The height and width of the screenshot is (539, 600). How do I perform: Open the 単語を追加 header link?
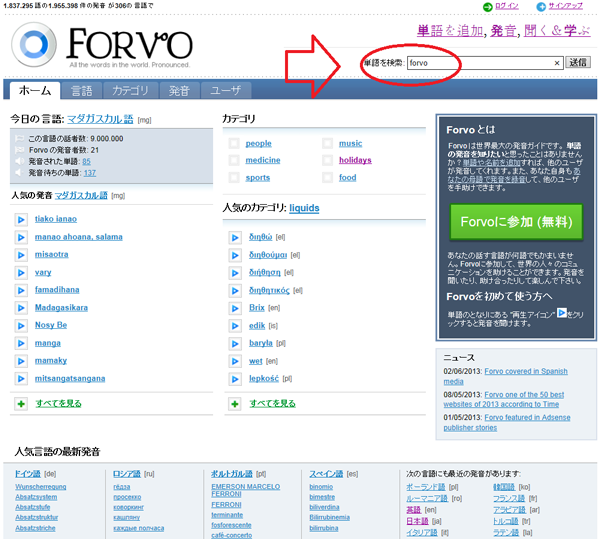(x=450, y=31)
